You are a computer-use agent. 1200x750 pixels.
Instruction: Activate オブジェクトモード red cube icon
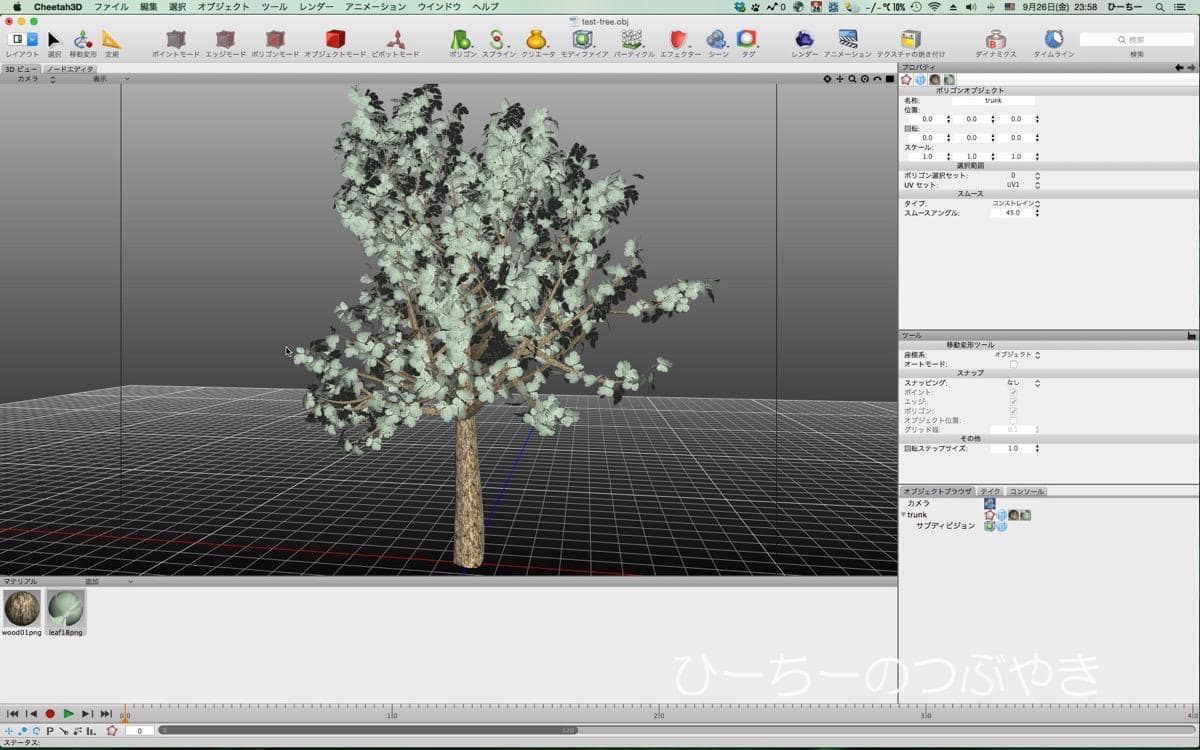[335, 40]
